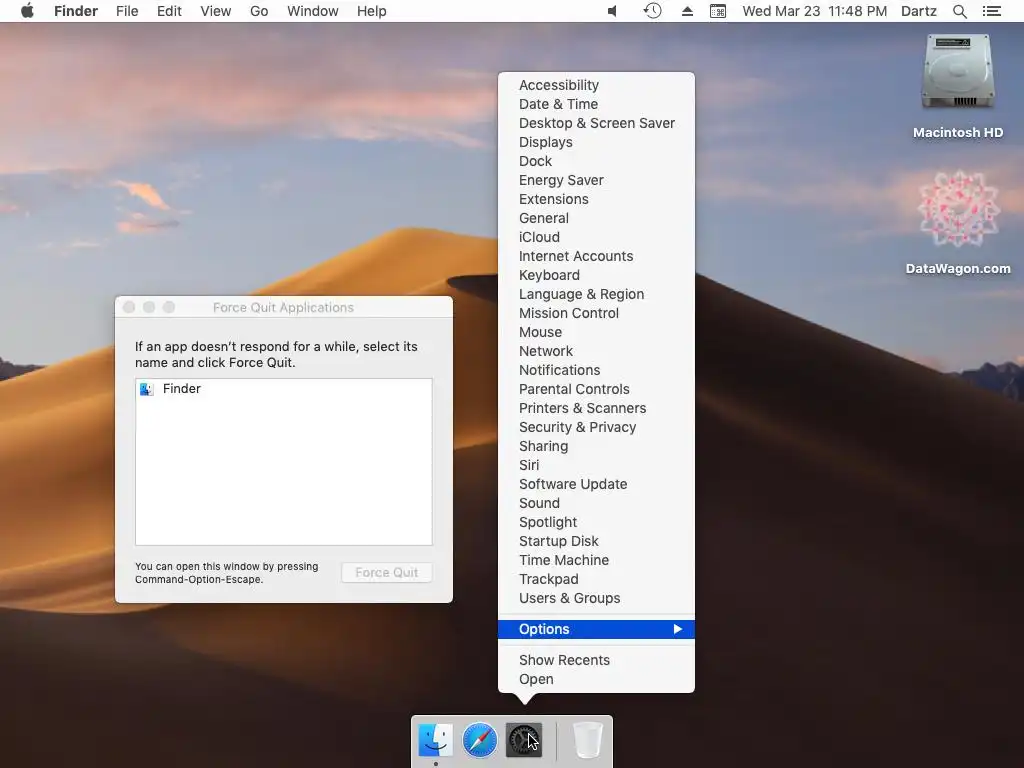Choose Startup Disk

click(596, 541)
